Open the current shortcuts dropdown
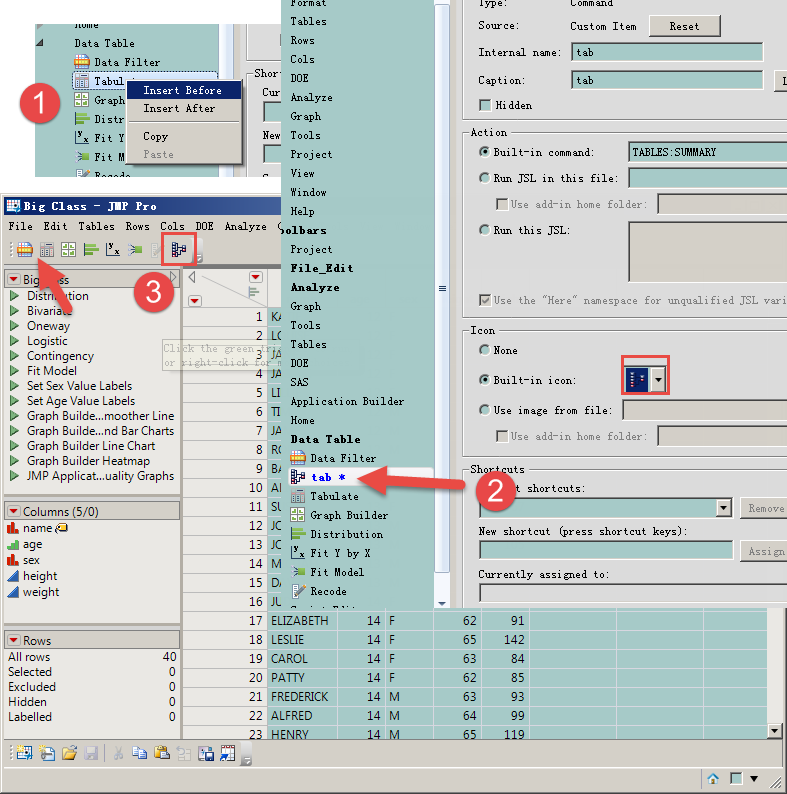Image resolution: width=787 pixels, height=794 pixels. 723,507
